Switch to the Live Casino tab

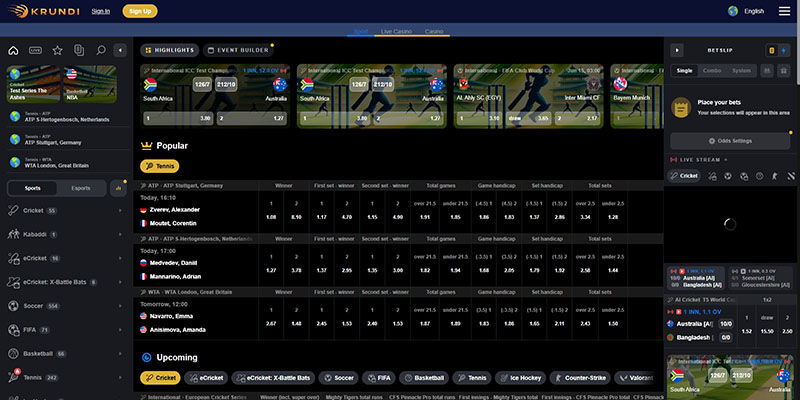click(396, 32)
